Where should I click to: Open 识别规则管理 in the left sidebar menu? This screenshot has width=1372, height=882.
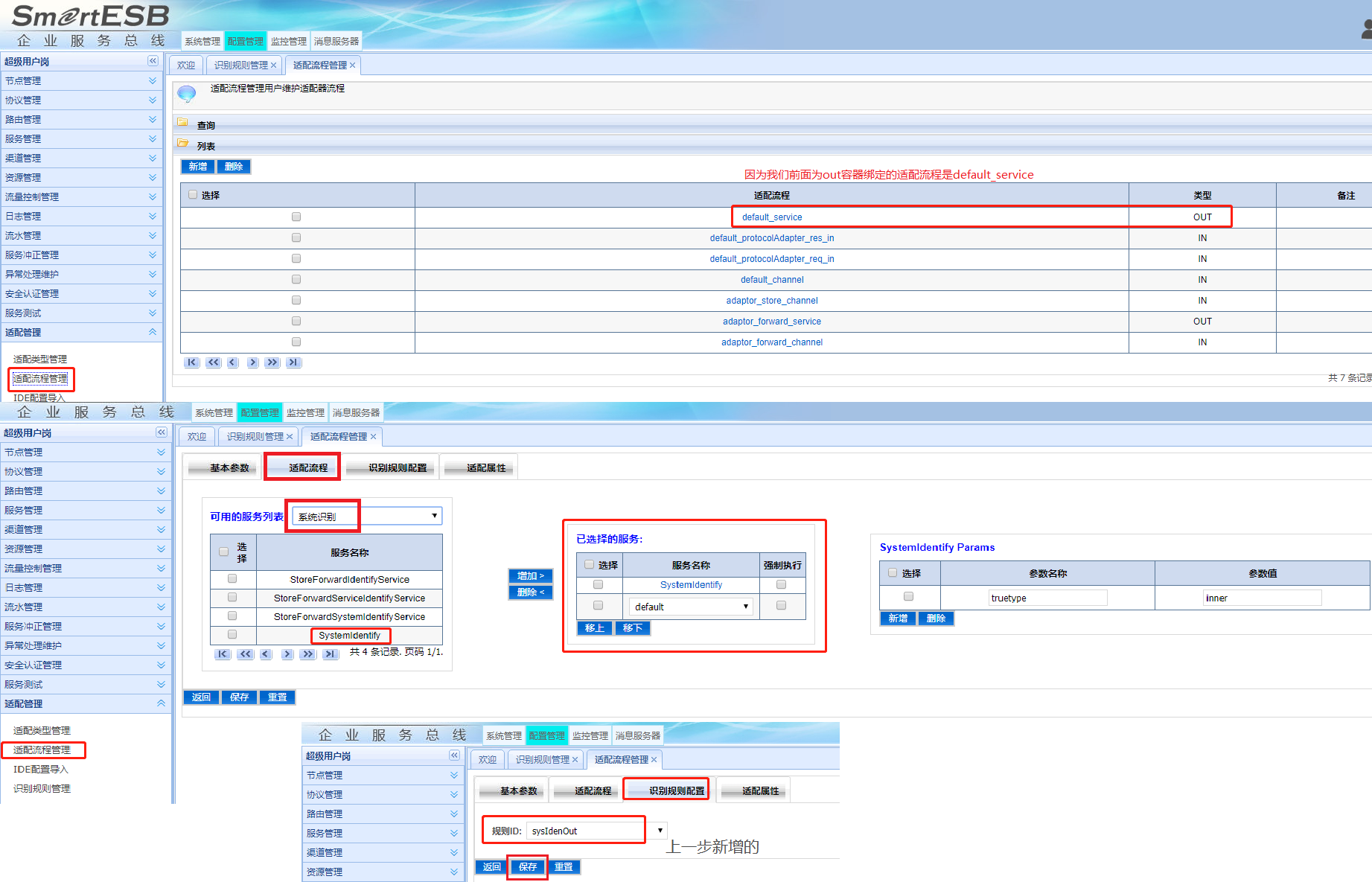(42, 789)
